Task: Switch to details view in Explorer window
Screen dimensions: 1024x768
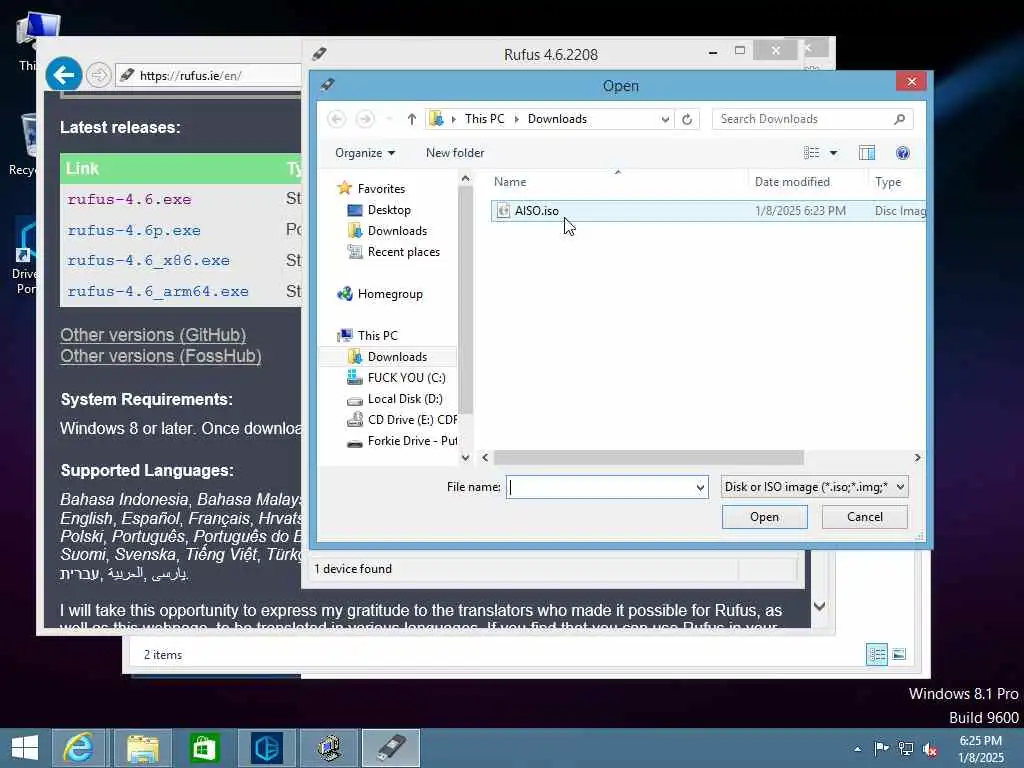Action: pyautogui.click(x=876, y=654)
